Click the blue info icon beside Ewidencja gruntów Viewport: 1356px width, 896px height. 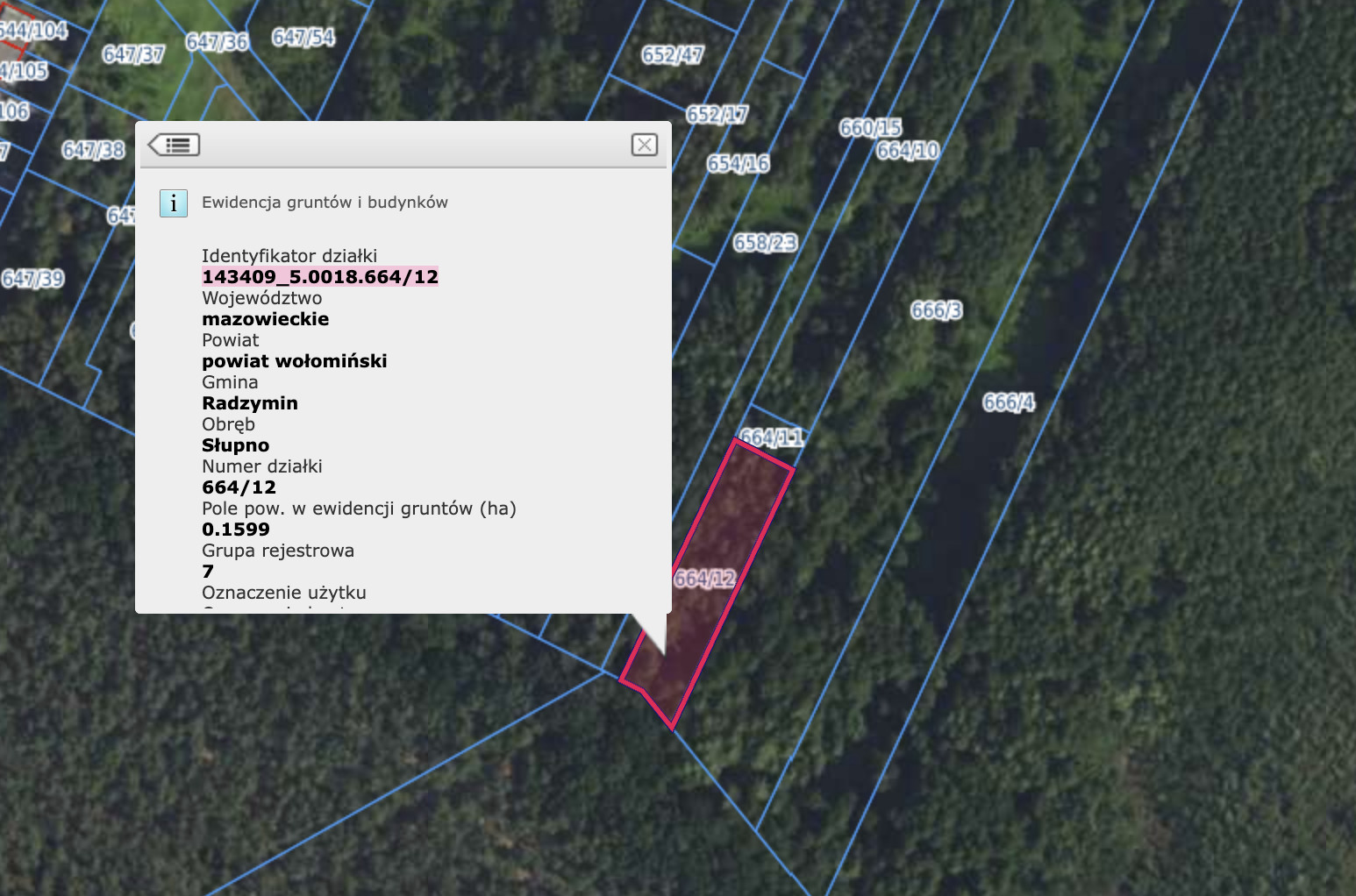coord(174,203)
